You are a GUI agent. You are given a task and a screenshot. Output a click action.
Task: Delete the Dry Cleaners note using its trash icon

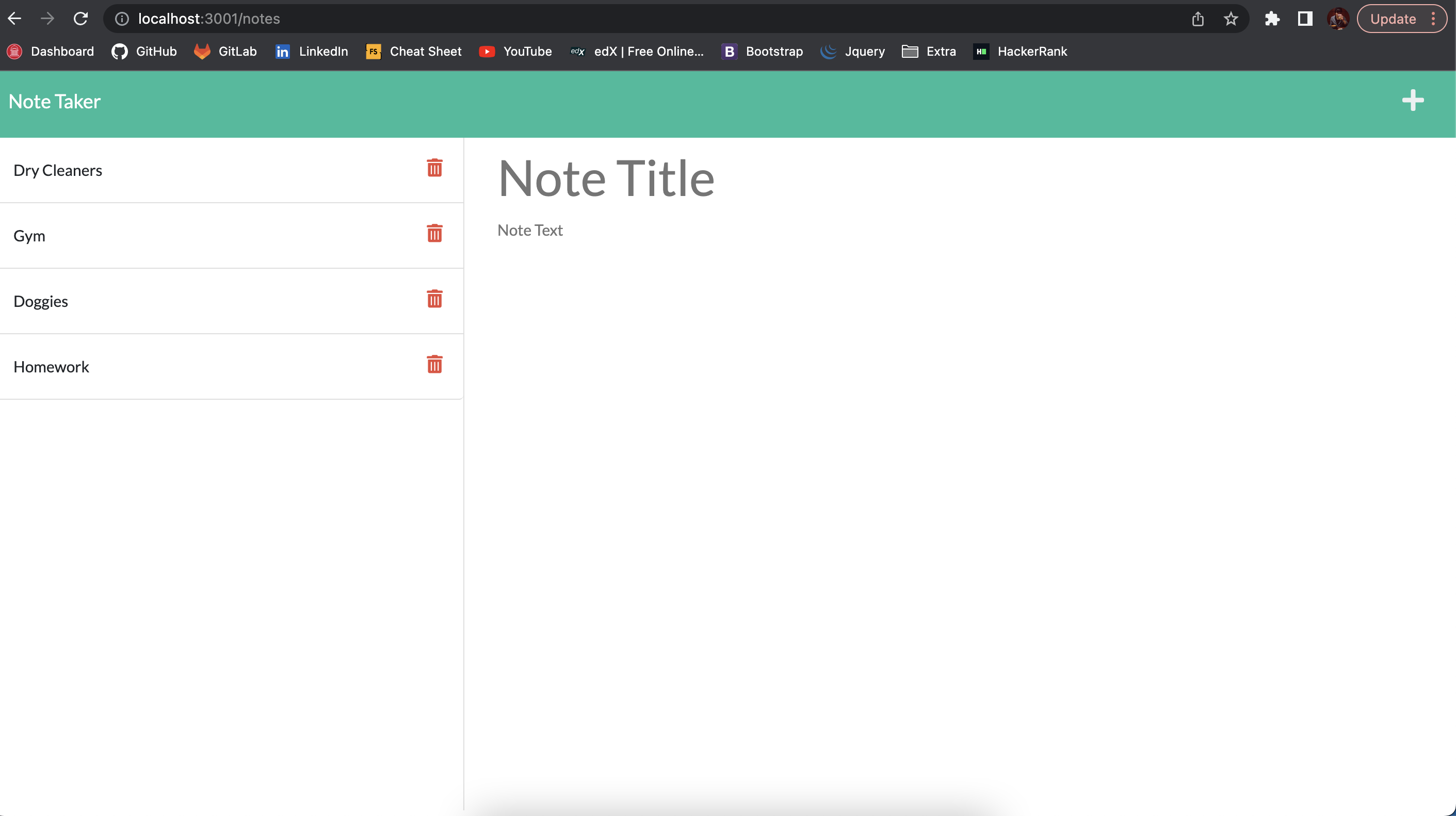(x=434, y=168)
